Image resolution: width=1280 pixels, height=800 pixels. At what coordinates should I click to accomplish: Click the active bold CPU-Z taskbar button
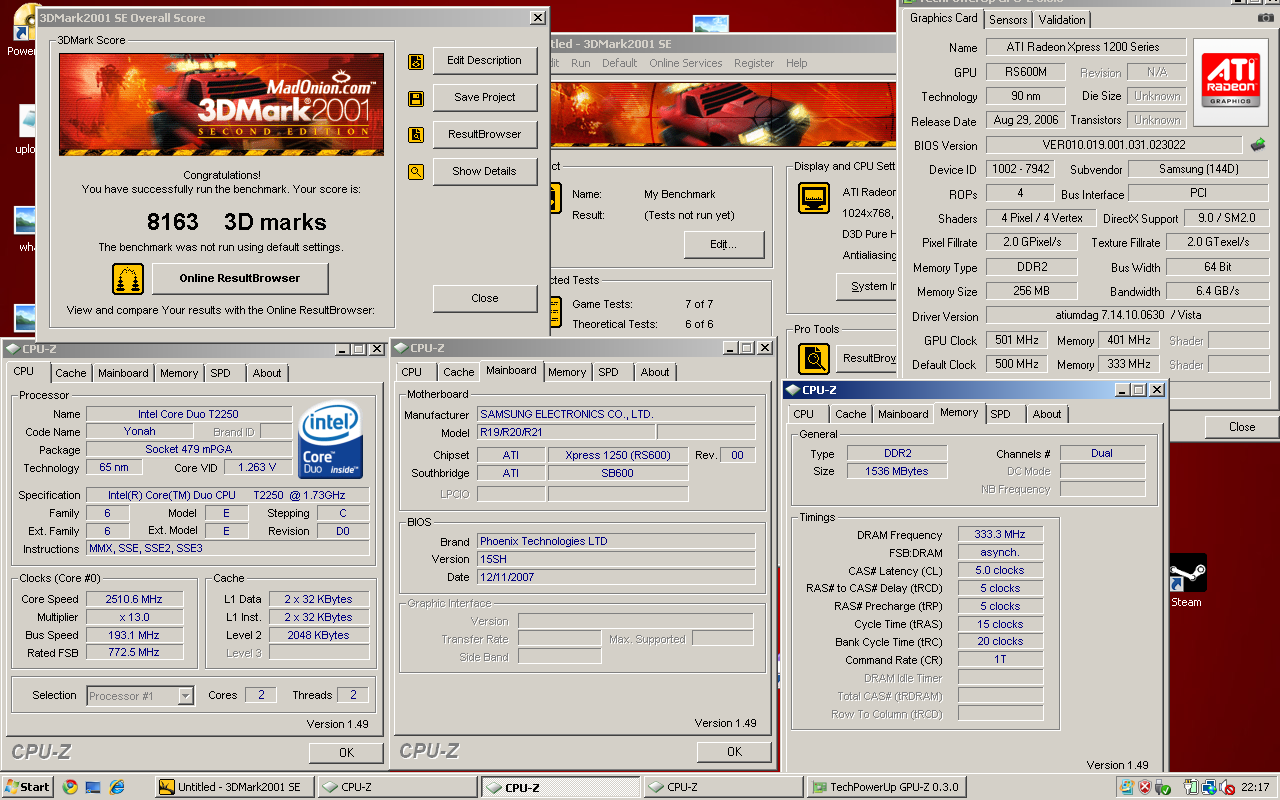[x=560, y=787]
